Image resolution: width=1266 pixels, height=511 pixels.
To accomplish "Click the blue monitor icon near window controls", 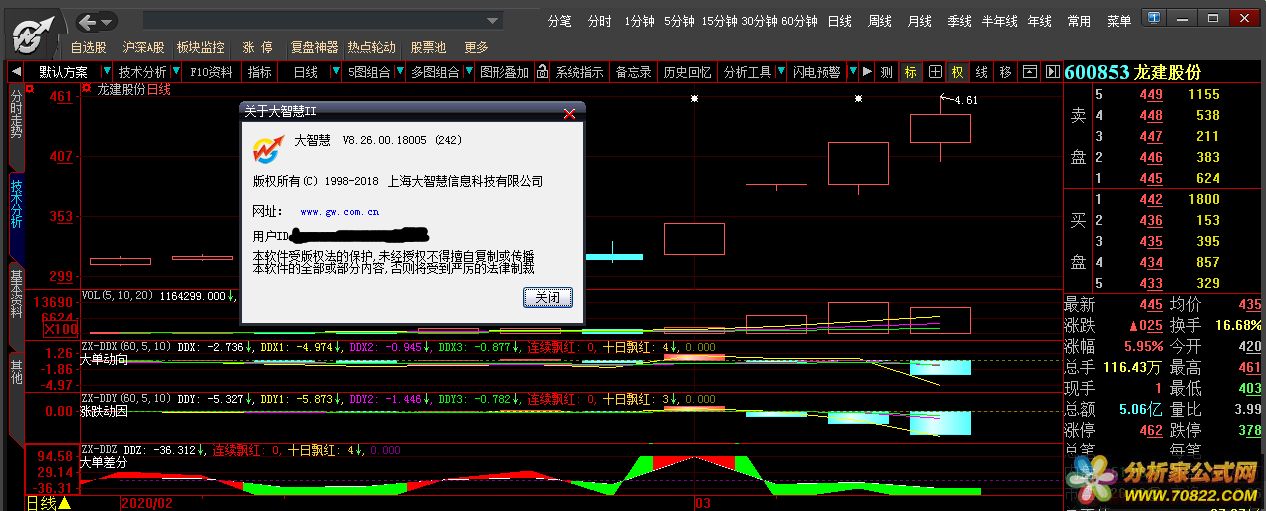I will point(1155,18).
